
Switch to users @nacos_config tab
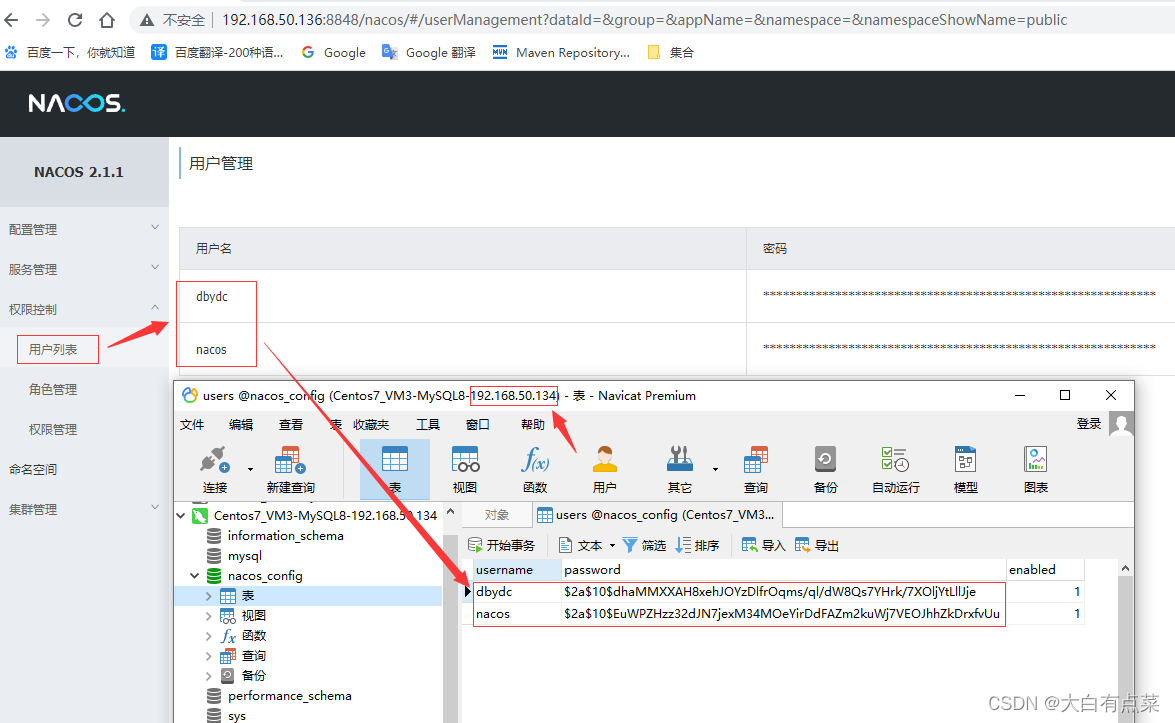click(x=656, y=515)
